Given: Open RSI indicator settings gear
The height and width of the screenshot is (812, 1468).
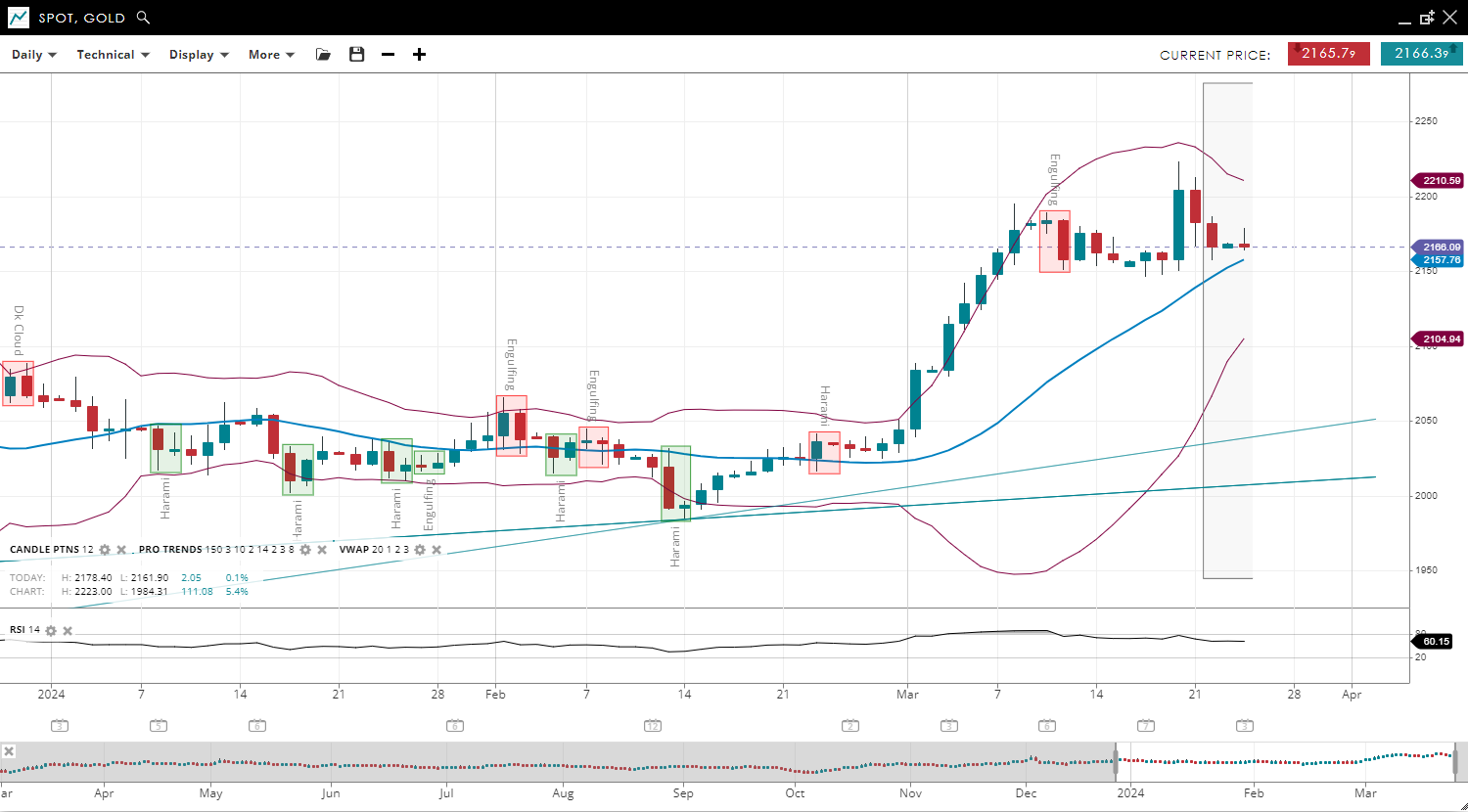Looking at the screenshot, I should [x=51, y=630].
